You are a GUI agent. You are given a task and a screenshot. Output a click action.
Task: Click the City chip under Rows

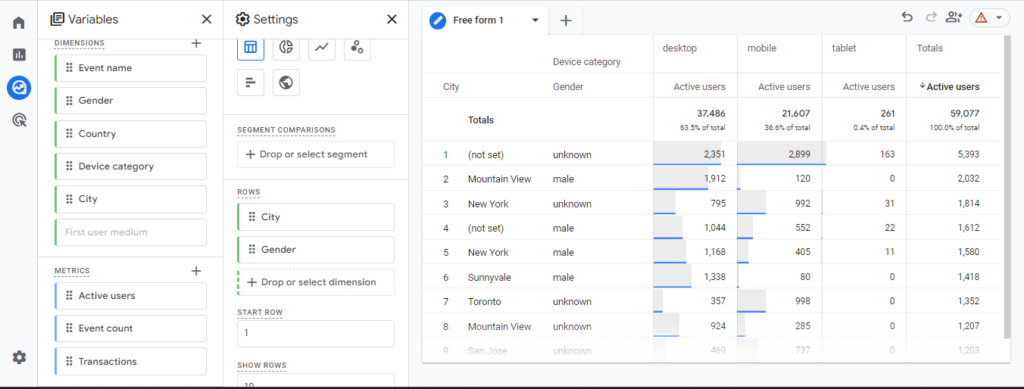316,217
